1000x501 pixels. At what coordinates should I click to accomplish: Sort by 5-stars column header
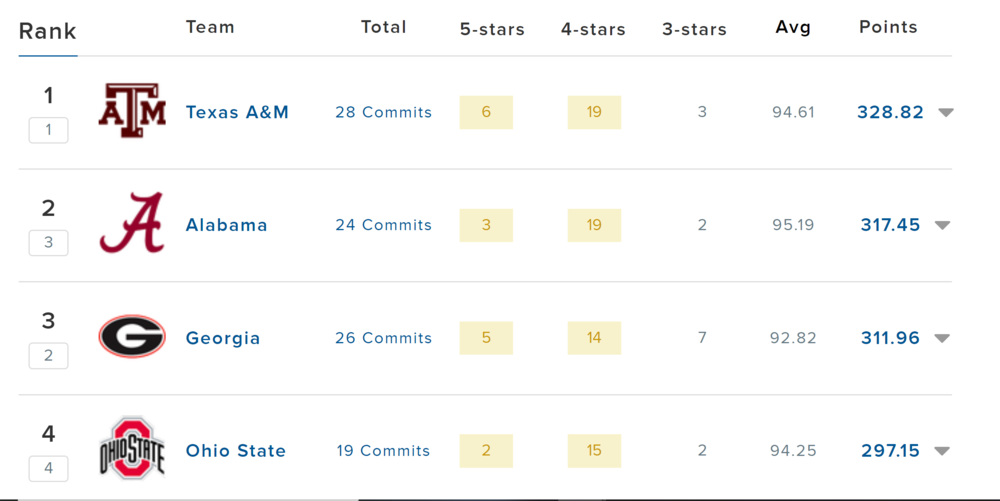[x=492, y=29]
